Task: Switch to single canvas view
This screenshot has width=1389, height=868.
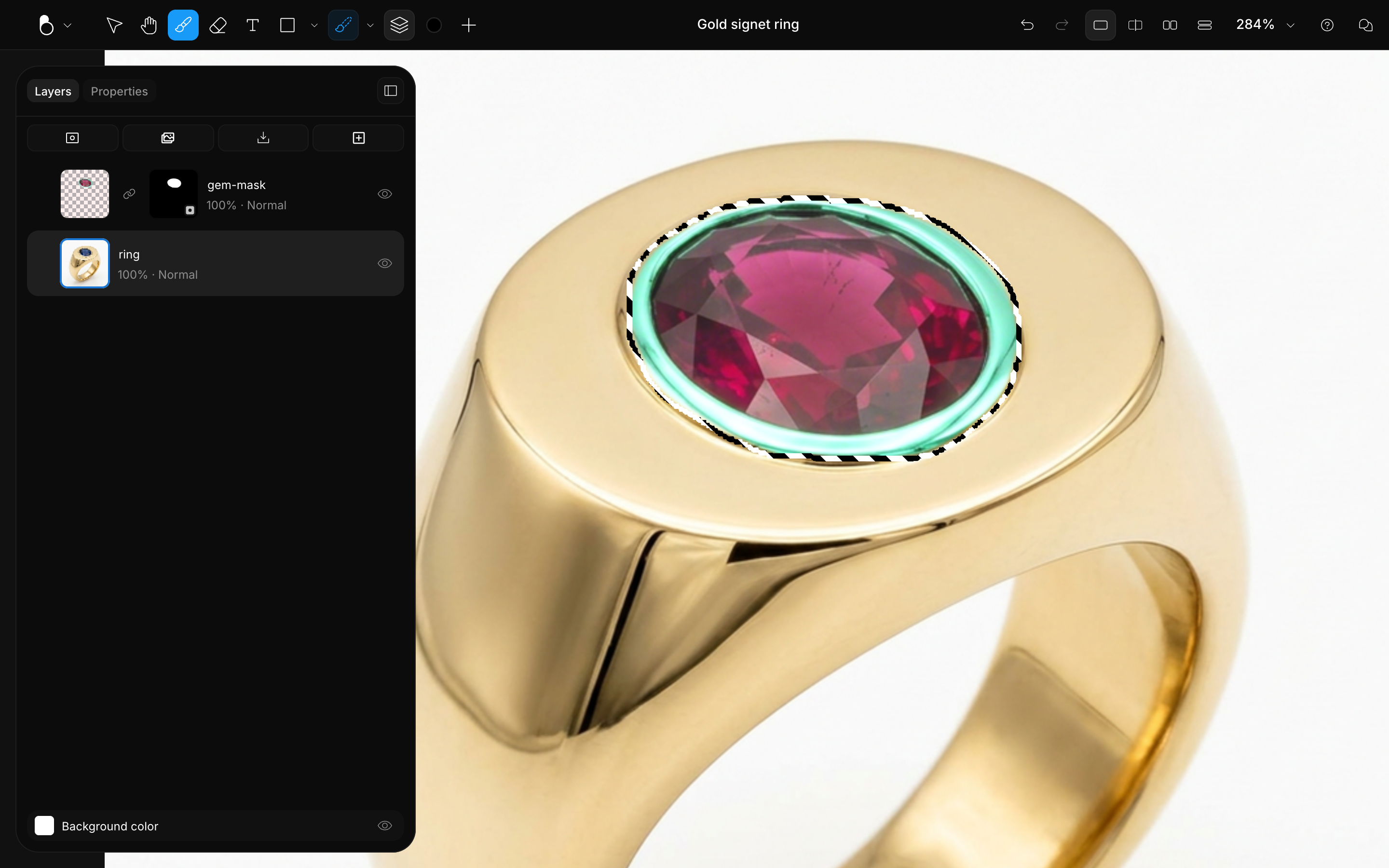Action: (x=1100, y=25)
